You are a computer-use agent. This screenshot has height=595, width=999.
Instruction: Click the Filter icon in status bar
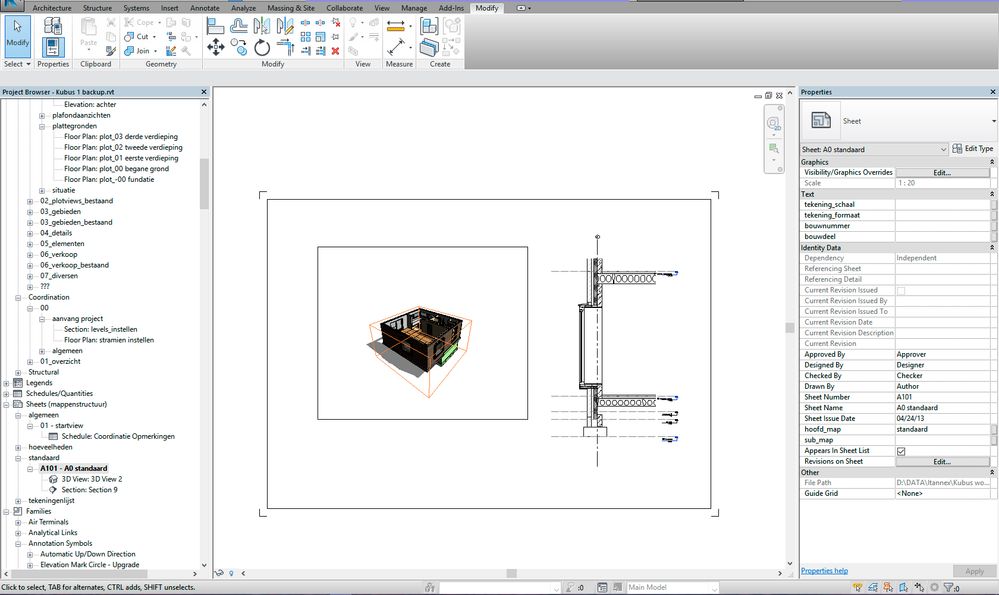[x=949, y=587]
